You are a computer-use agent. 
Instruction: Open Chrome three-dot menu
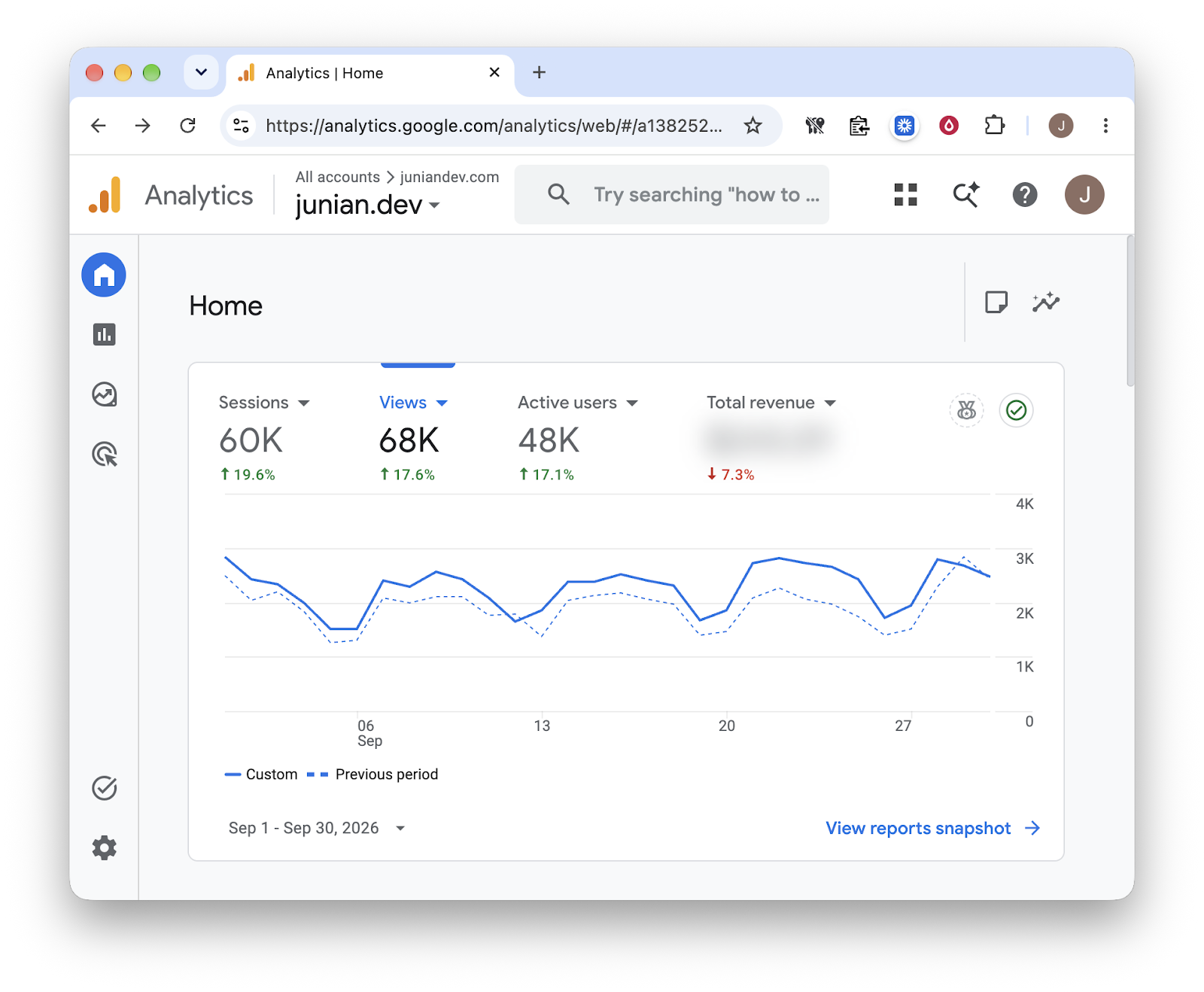[x=1105, y=126]
